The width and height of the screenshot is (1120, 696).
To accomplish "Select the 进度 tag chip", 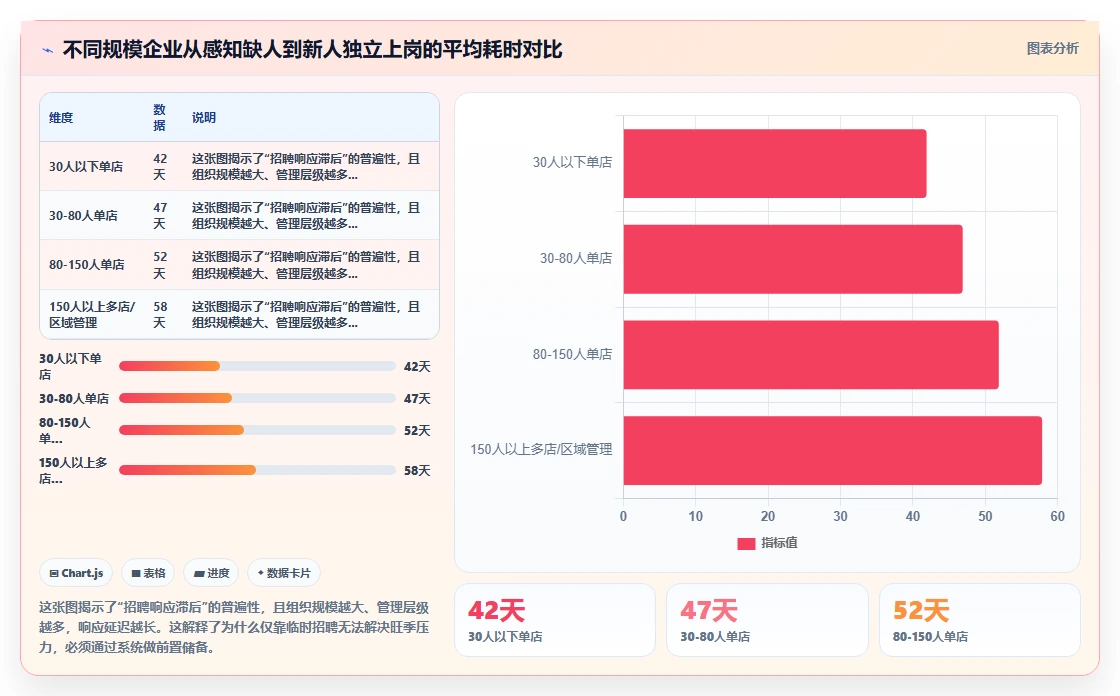I will [x=211, y=573].
